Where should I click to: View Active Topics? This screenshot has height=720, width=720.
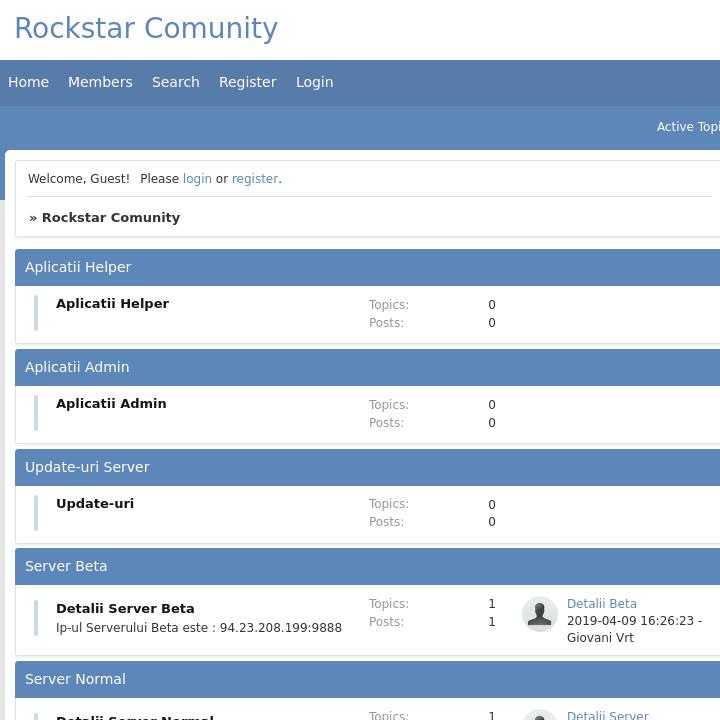click(x=687, y=127)
